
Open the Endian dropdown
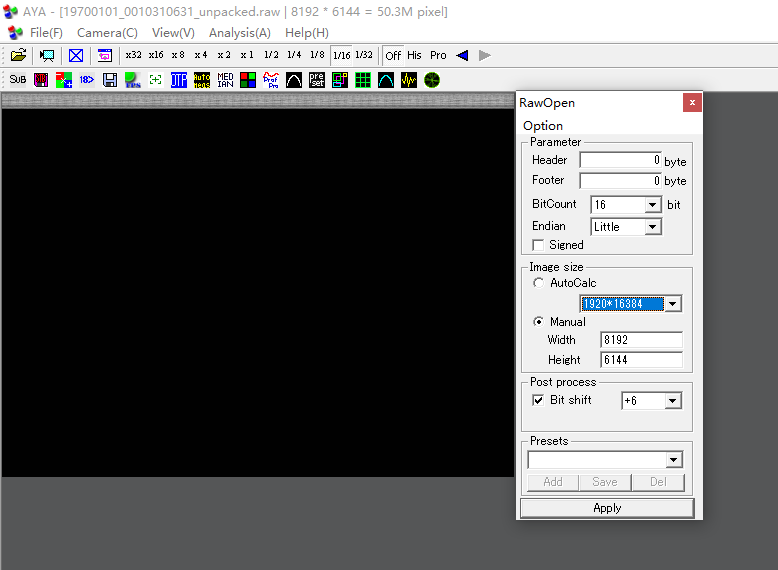point(652,227)
